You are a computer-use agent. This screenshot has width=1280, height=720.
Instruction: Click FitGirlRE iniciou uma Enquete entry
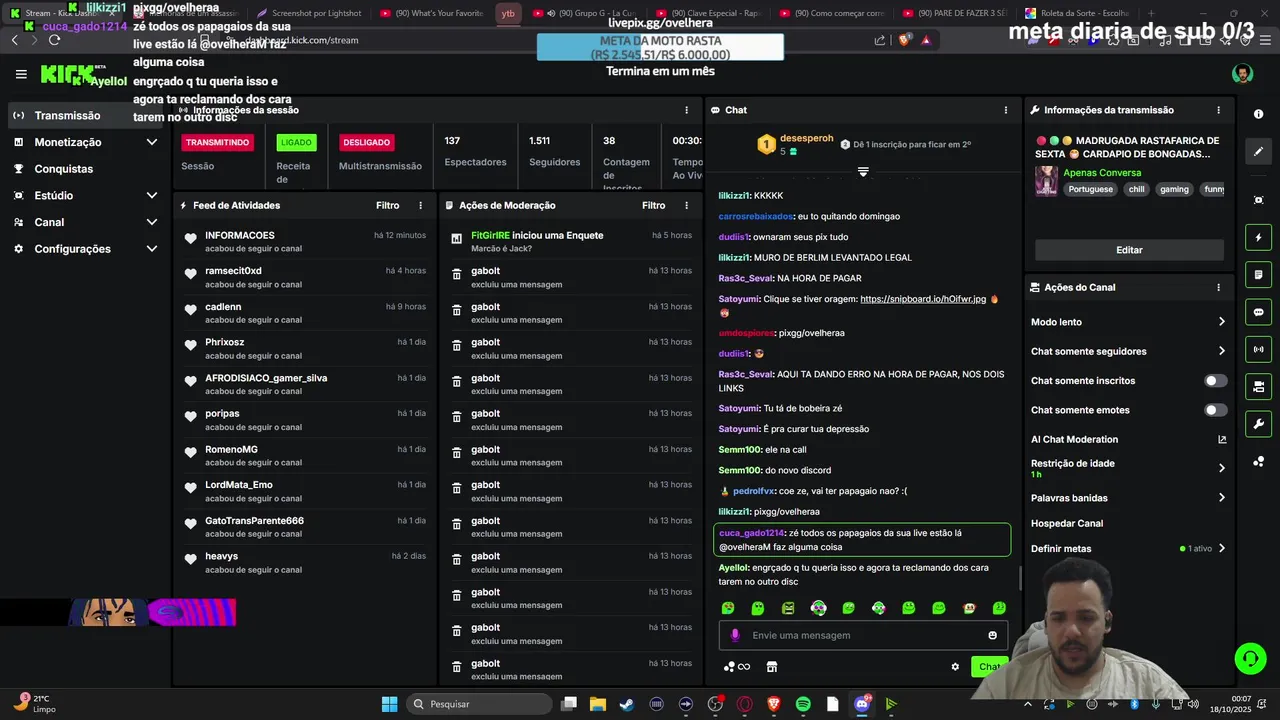pos(537,235)
